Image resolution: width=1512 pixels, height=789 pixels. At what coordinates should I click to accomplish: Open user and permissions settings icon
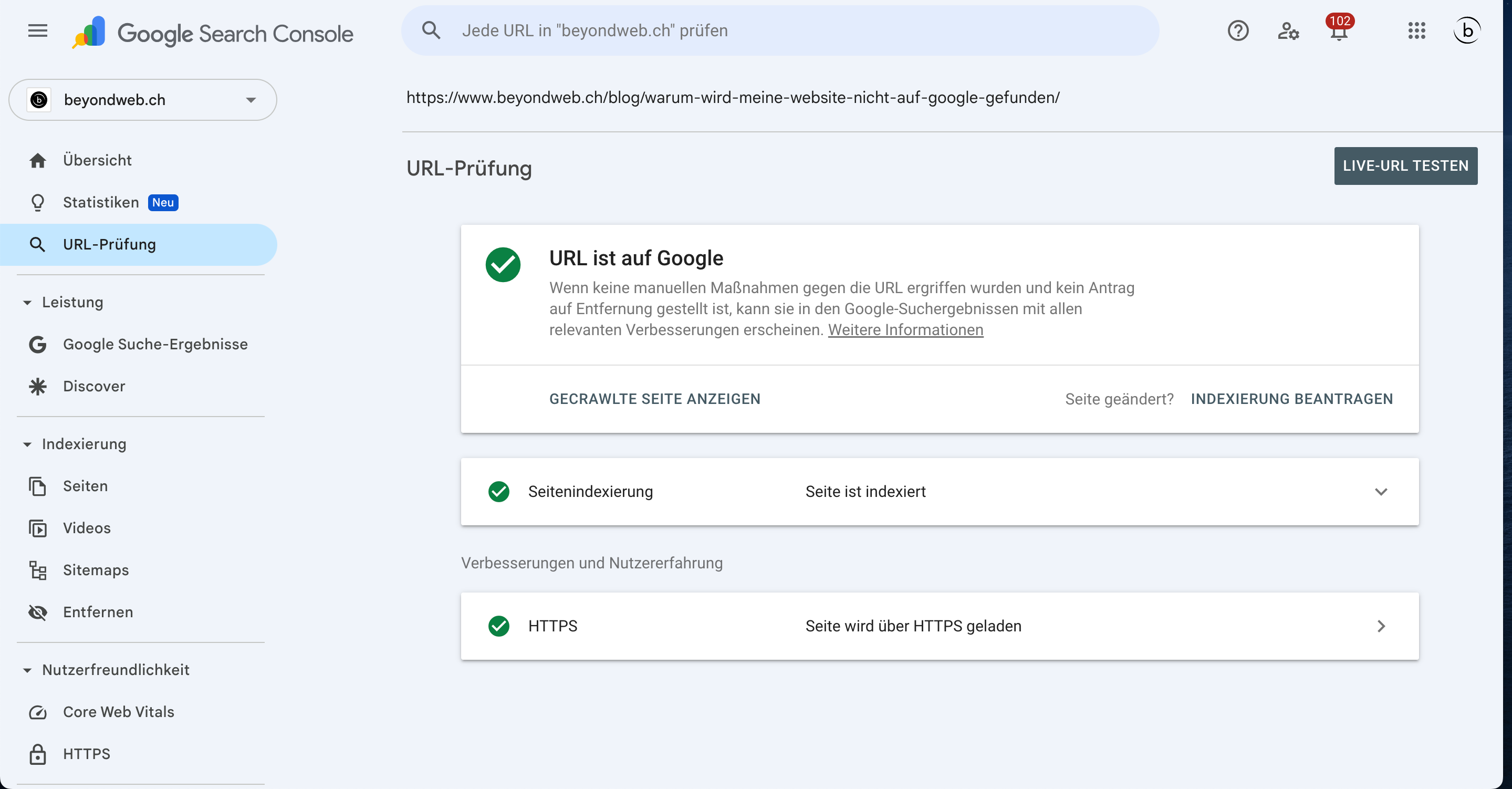point(1288,30)
